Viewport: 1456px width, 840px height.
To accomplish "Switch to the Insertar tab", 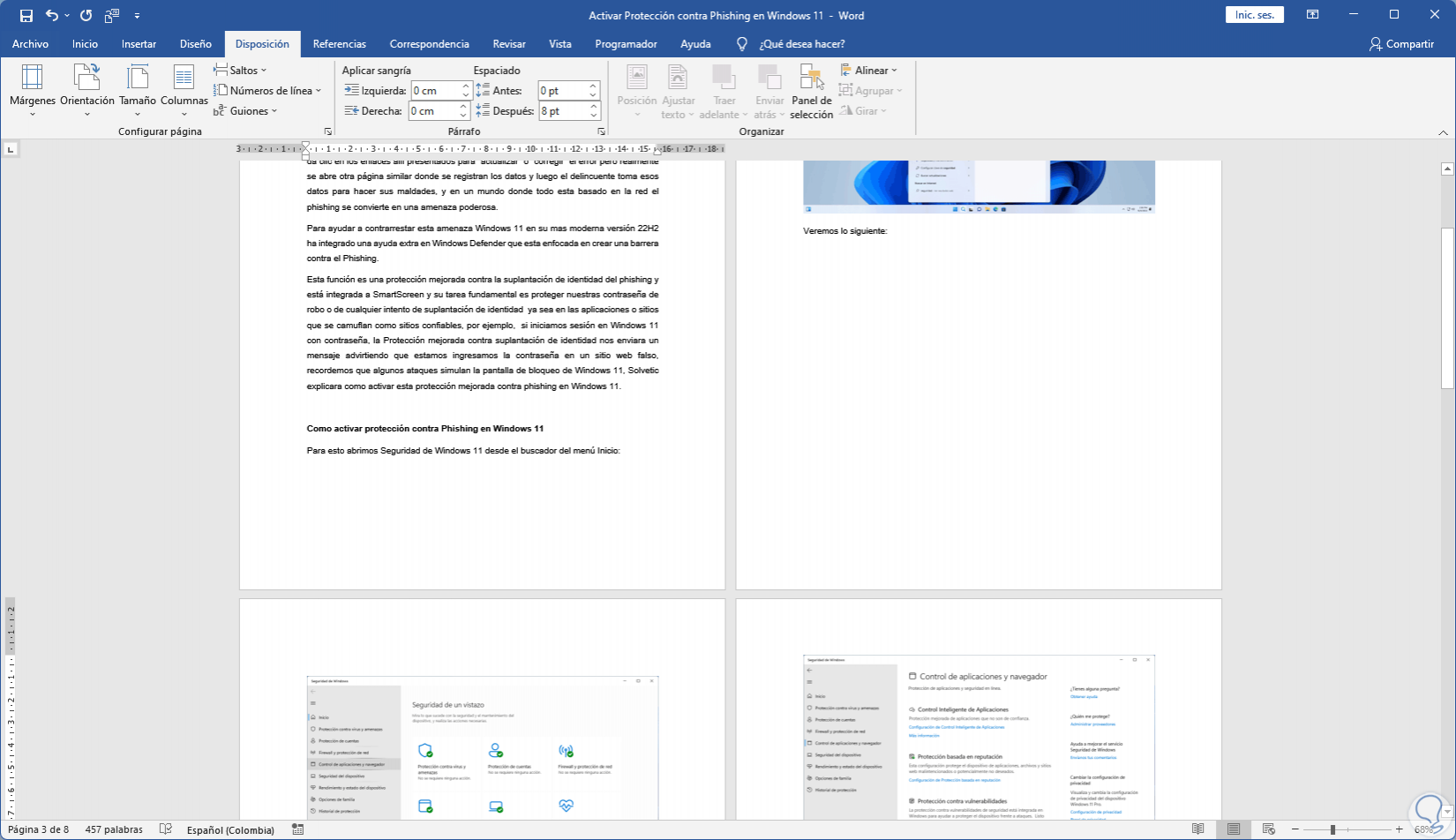I will pyautogui.click(x=139, y=44).
